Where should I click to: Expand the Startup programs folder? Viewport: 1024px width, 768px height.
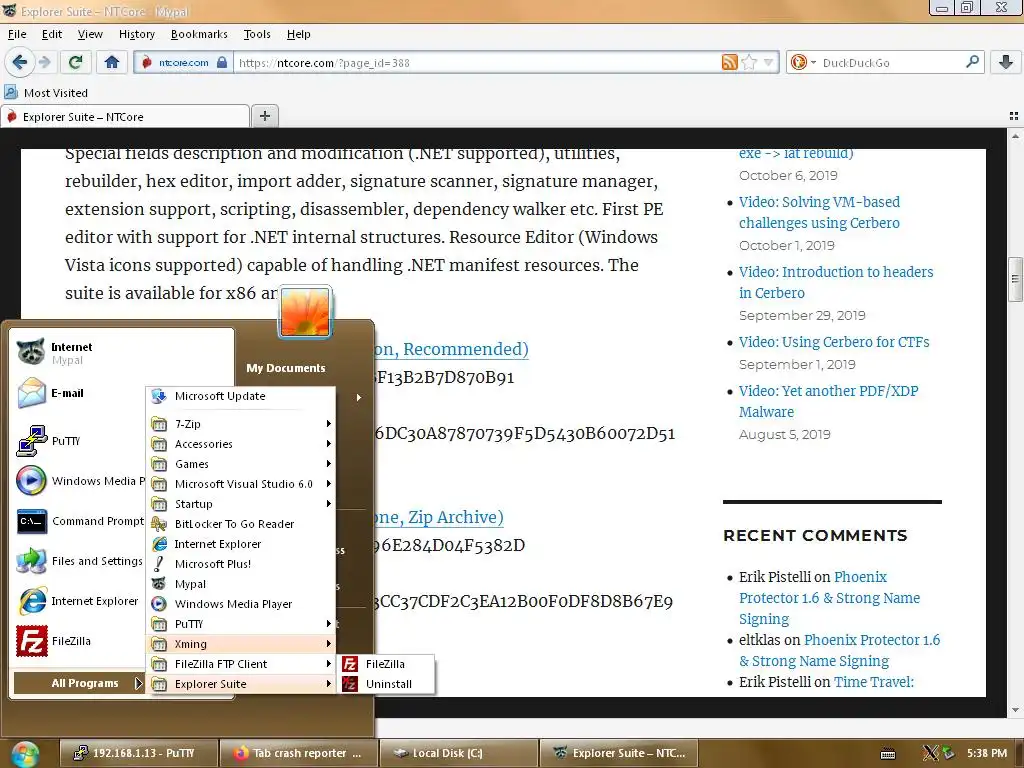(240, 504)
